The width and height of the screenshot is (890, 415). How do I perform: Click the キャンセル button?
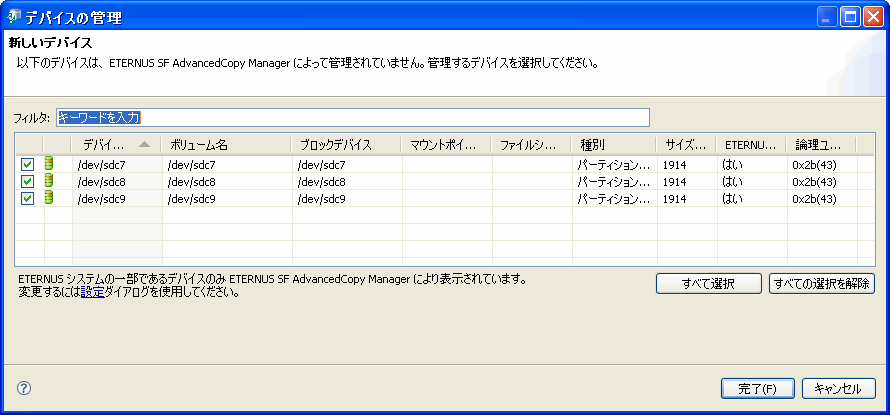[838, 389]
